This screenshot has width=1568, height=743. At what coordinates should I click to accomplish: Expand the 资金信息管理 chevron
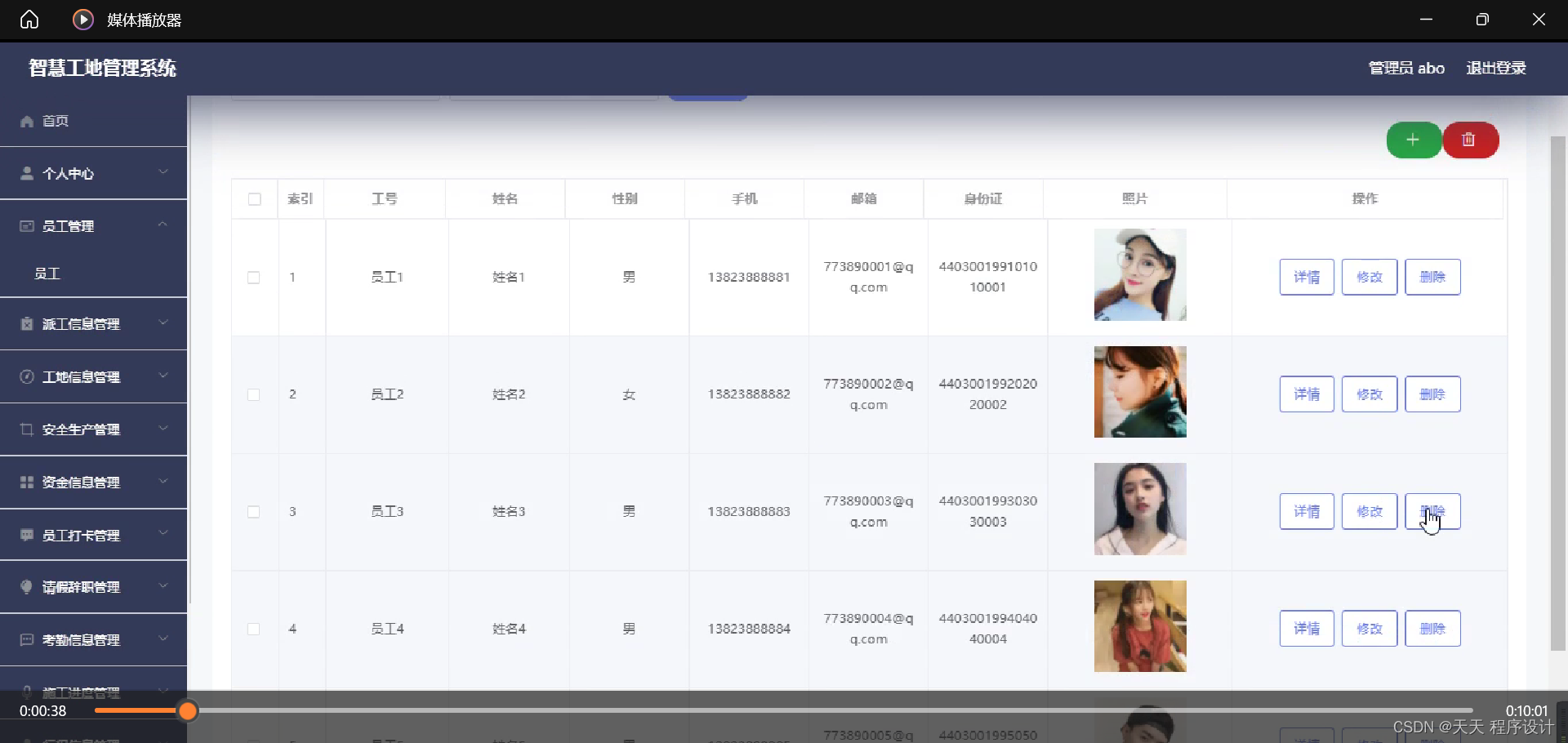163,481
